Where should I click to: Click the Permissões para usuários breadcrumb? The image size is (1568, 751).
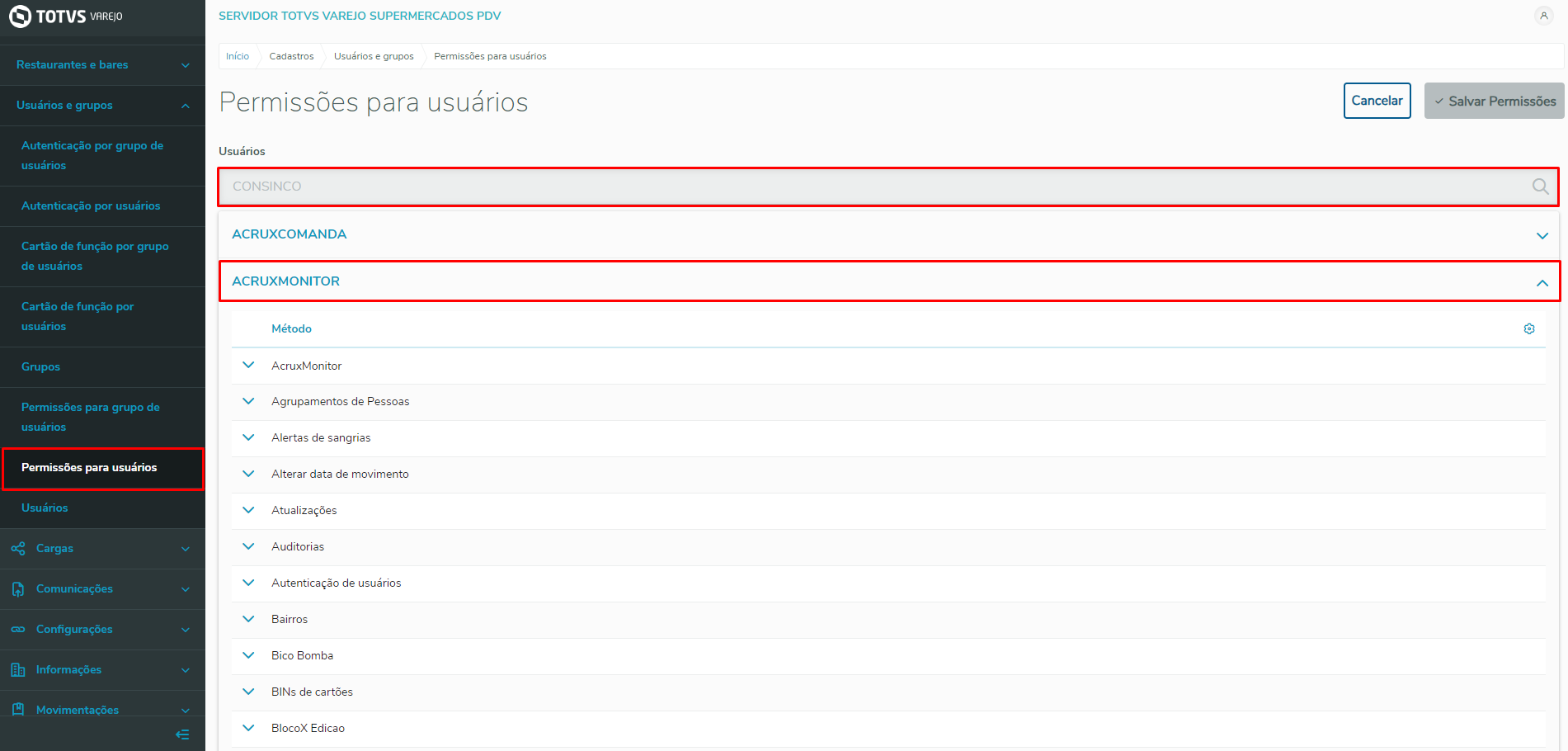(x=490, y=56)
